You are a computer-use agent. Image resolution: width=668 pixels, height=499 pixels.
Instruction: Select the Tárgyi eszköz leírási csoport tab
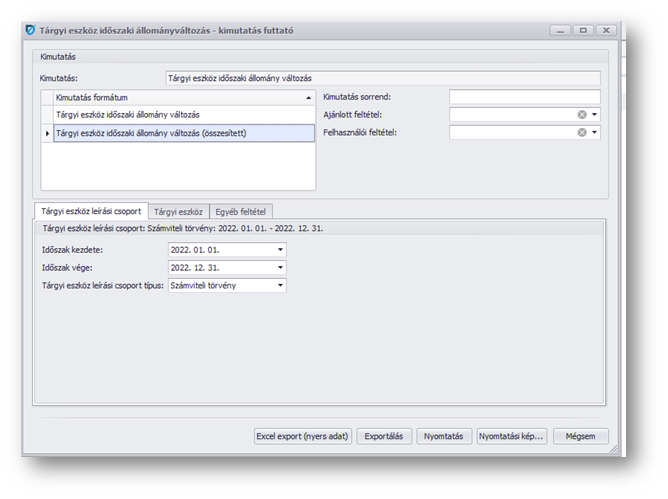[91, 212]
